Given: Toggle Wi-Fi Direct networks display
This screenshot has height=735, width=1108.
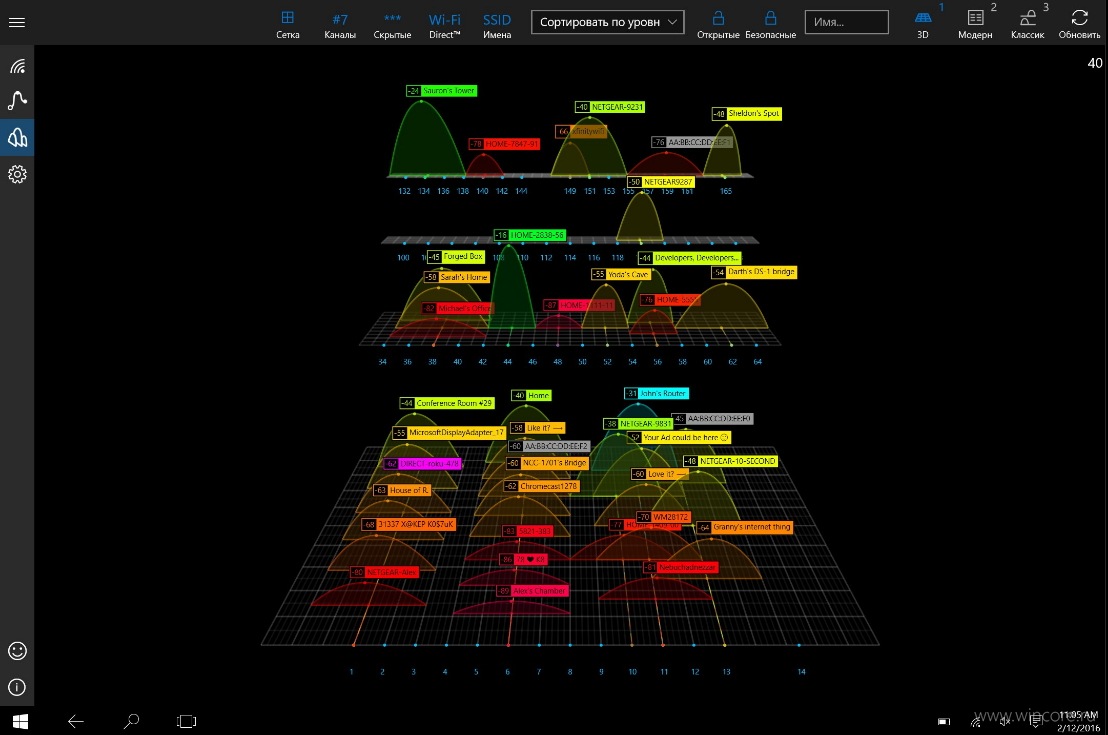Looking at the screenshot, I should [x=444, y=24].
